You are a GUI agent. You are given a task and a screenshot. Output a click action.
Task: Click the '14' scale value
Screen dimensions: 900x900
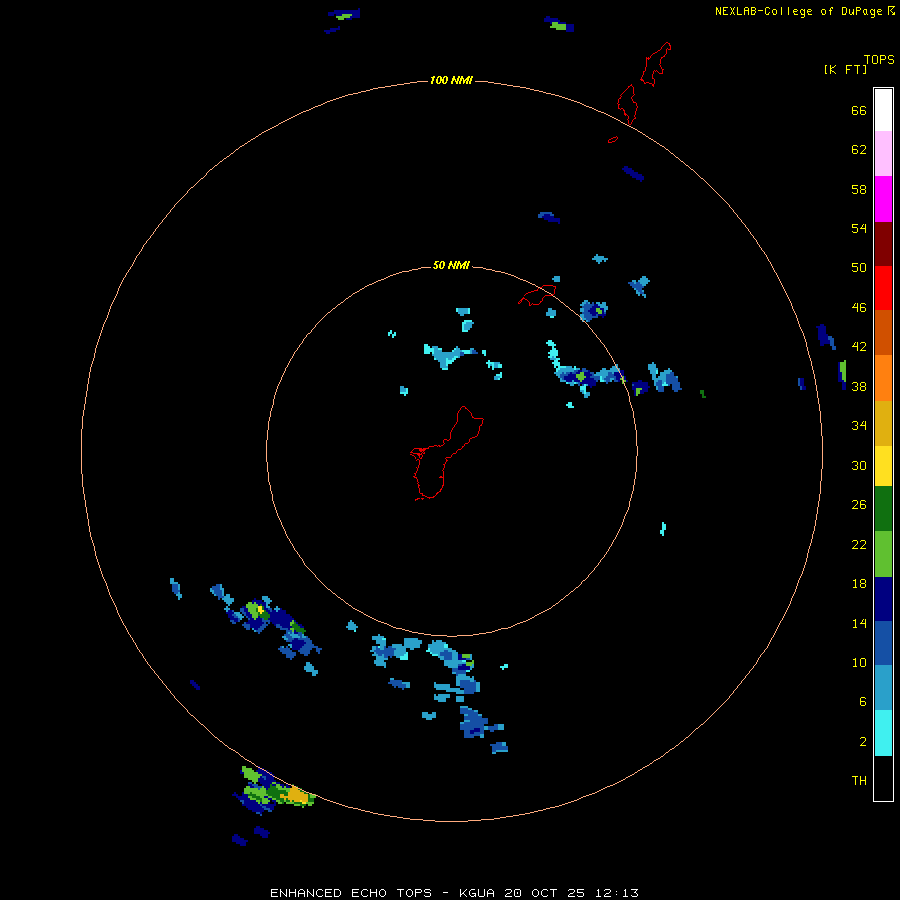(859, 623)
